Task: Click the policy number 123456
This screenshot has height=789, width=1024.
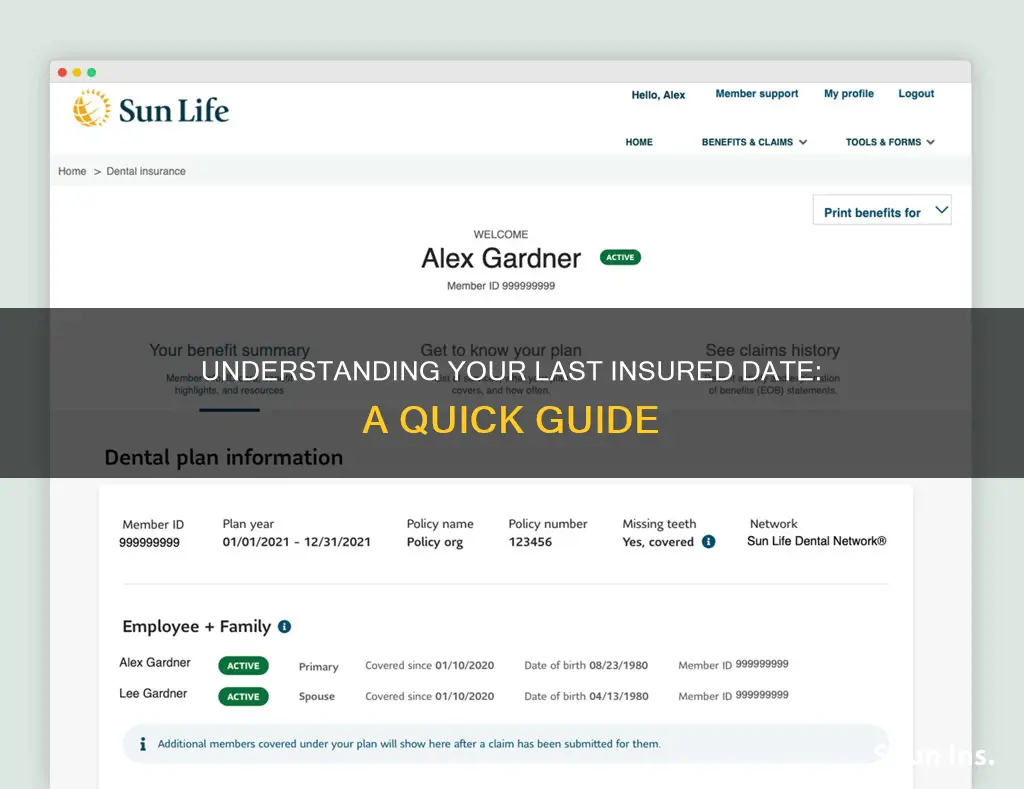Action: coord(530,541)
